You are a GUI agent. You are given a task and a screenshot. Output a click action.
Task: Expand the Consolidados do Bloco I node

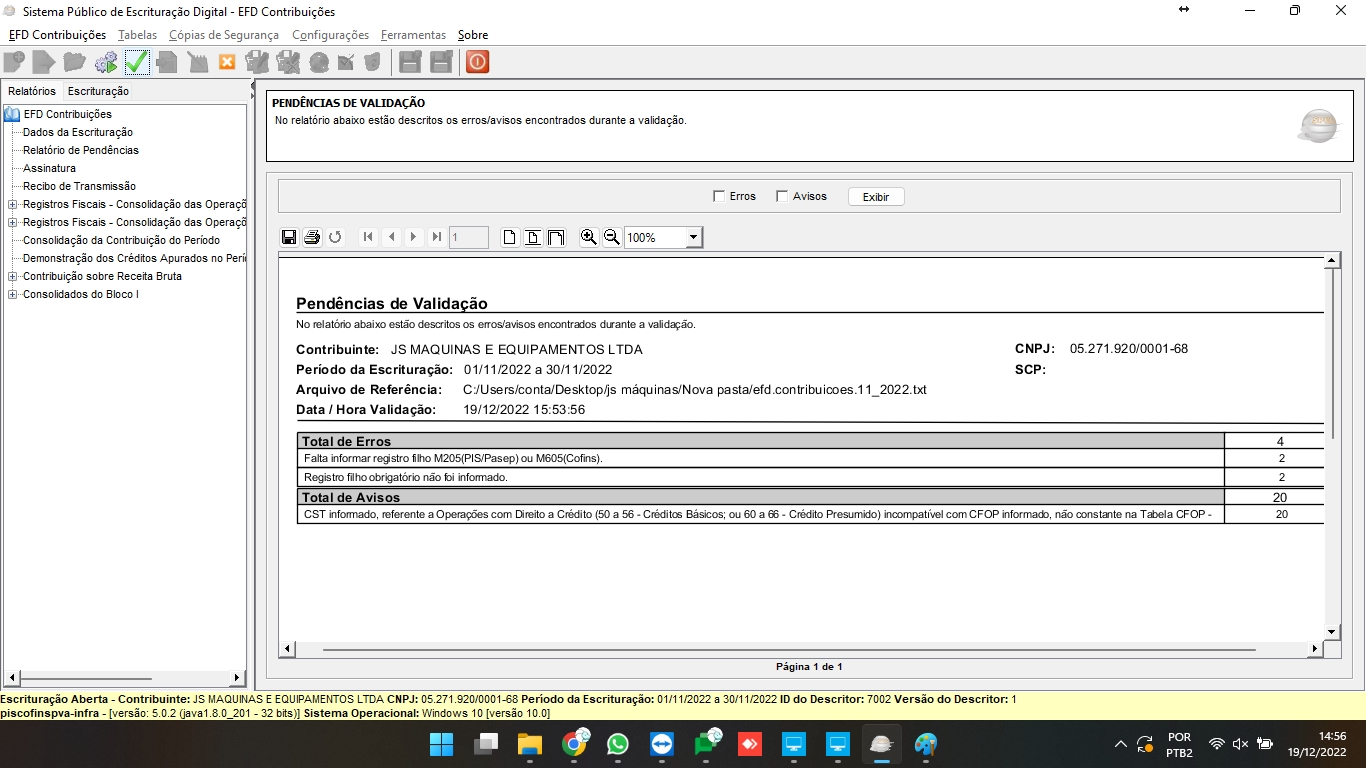pyautogui.click(x=13, y=294)
